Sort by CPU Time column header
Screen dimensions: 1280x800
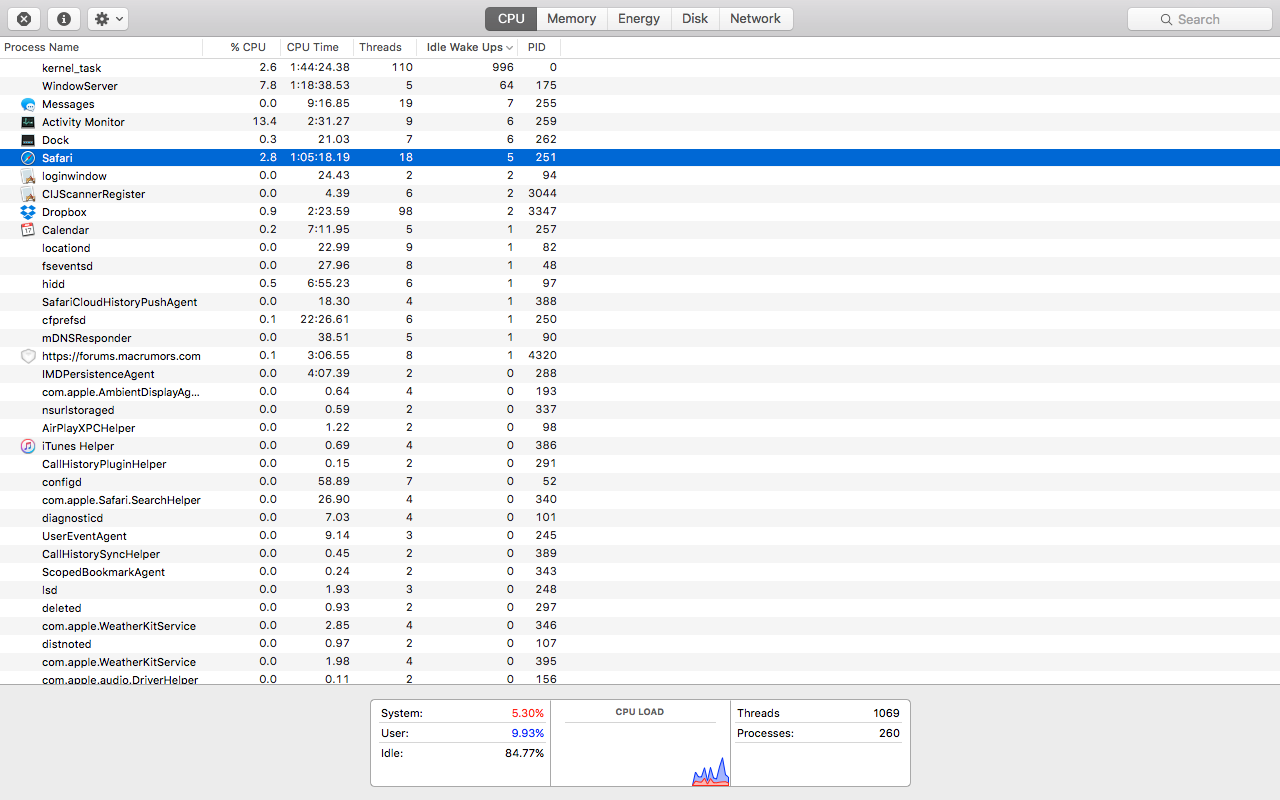click(318, 47)
